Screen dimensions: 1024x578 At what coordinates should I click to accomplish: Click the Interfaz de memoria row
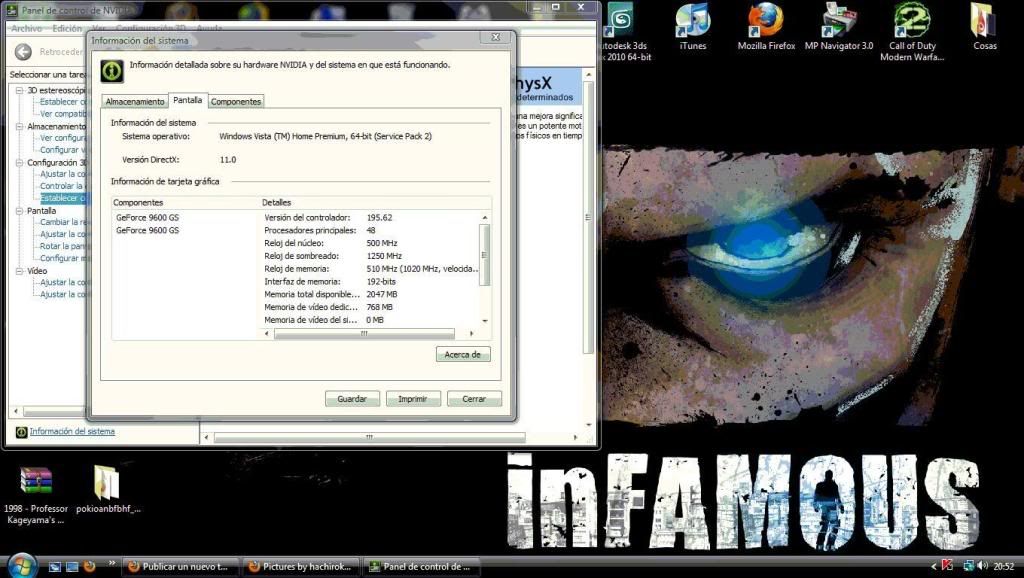pos(371,281)
